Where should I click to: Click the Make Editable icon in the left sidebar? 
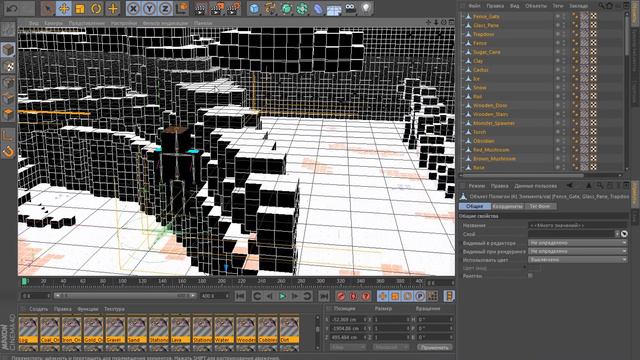point(8,29)
